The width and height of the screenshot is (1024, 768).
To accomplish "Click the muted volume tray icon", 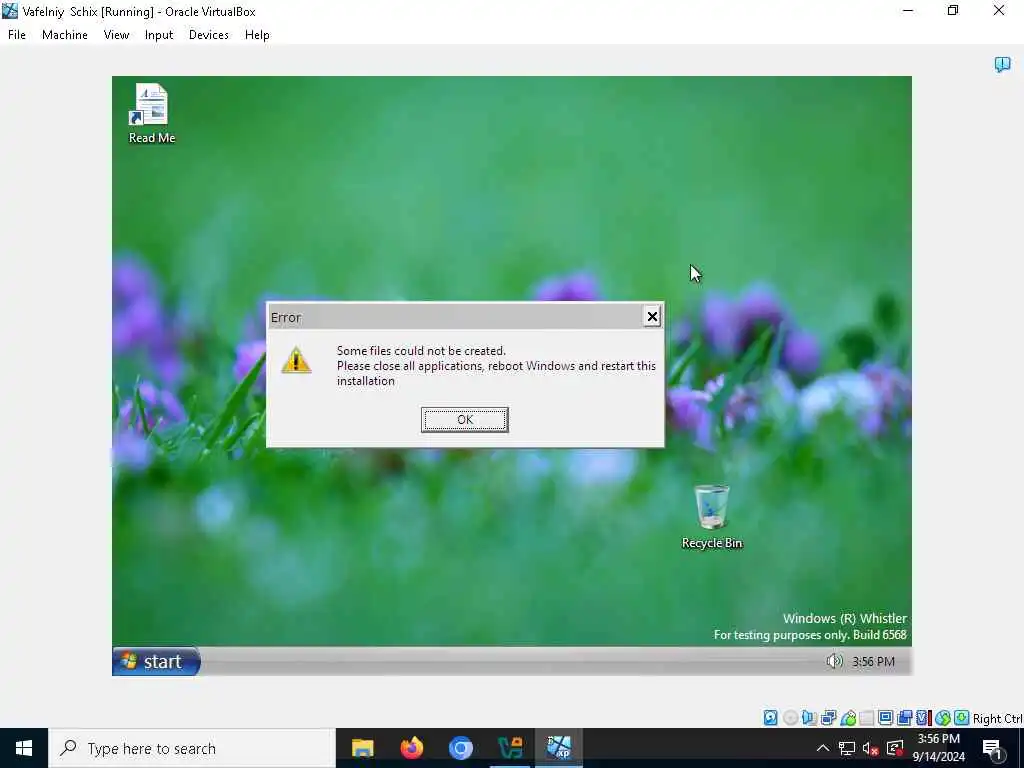I will coord(870,748).
